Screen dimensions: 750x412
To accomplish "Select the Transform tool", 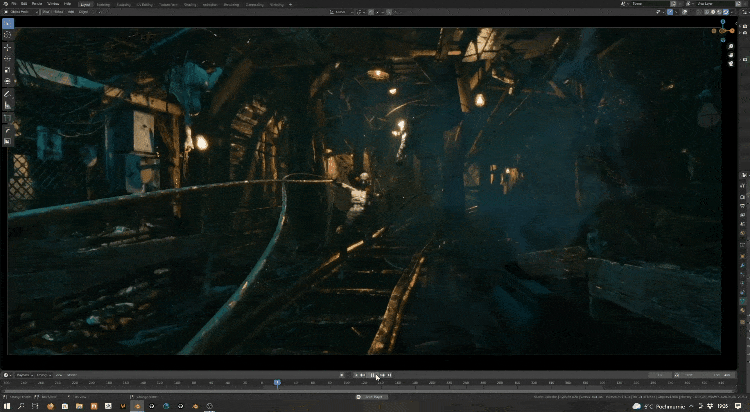I will pyautogui.click(x=7, y=81).
